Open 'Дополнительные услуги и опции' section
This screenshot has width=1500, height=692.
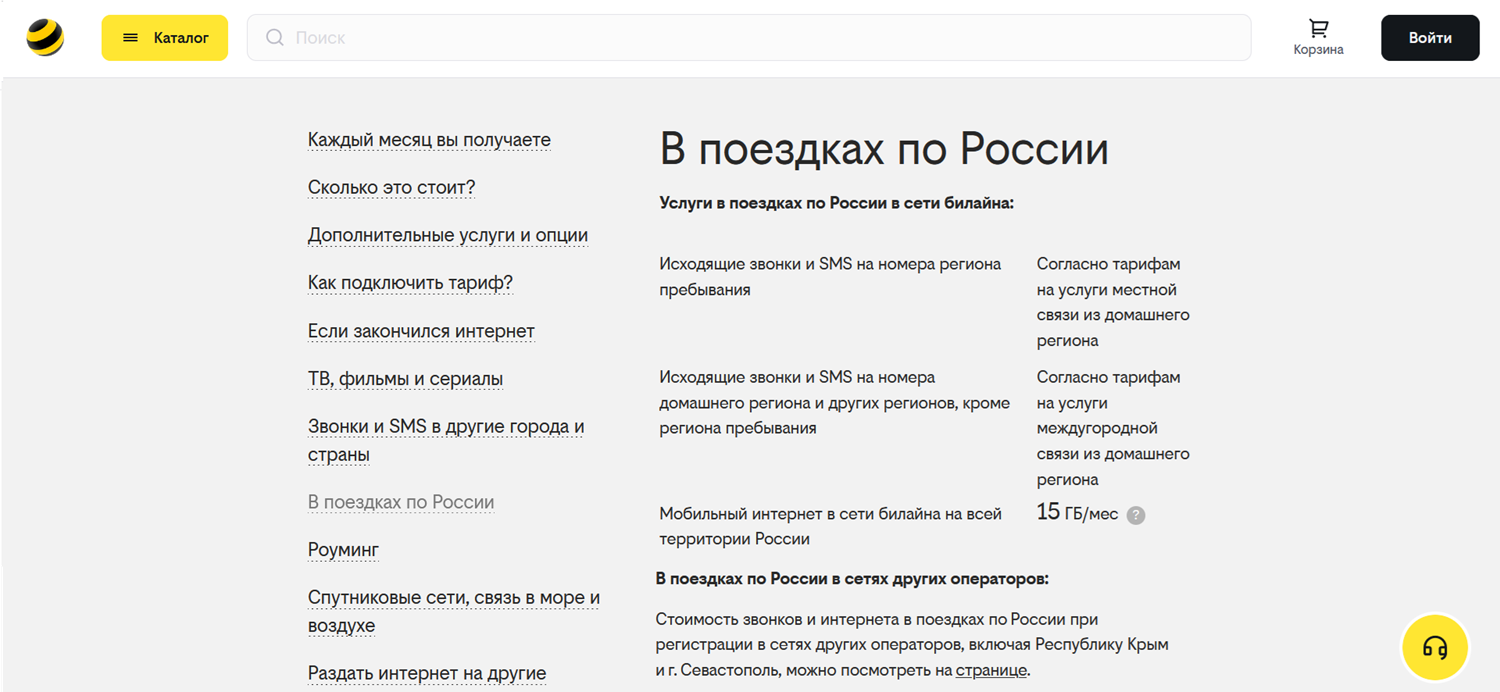tap(447, 236)
